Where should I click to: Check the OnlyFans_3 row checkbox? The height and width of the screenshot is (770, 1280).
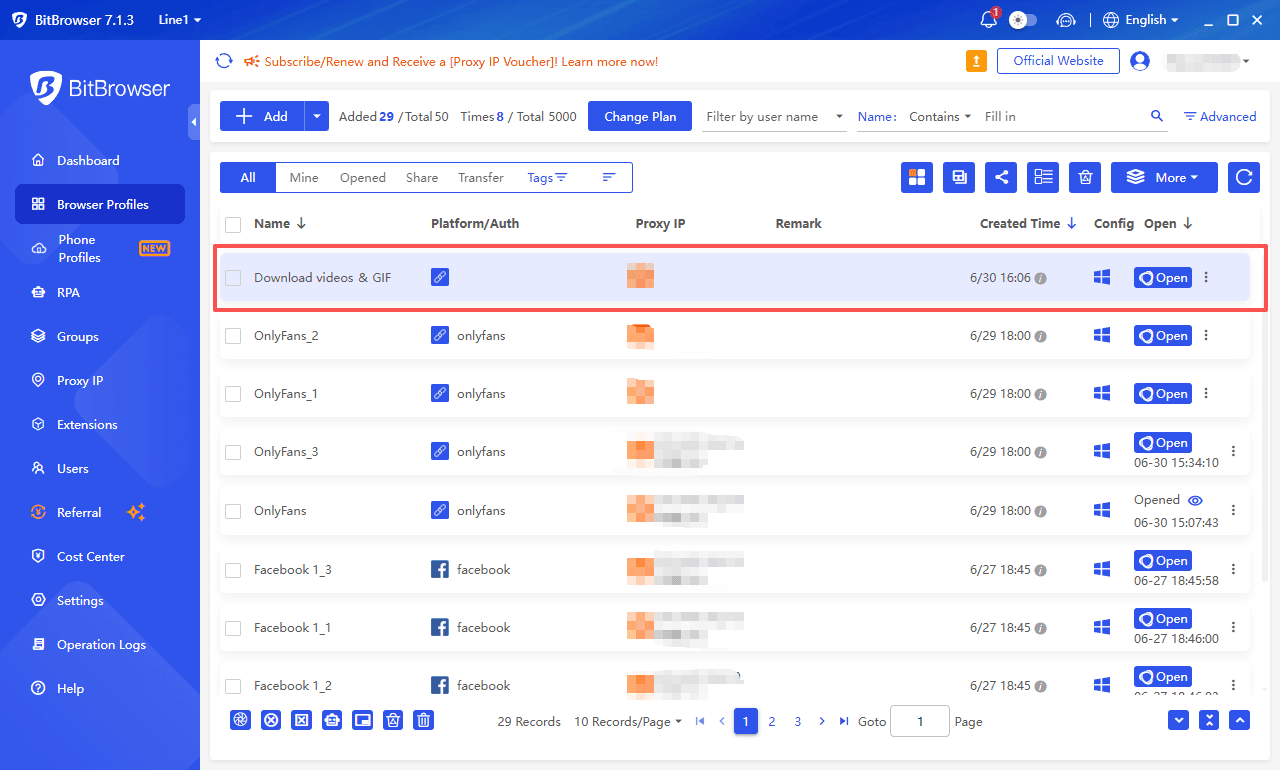coord(233,452)
